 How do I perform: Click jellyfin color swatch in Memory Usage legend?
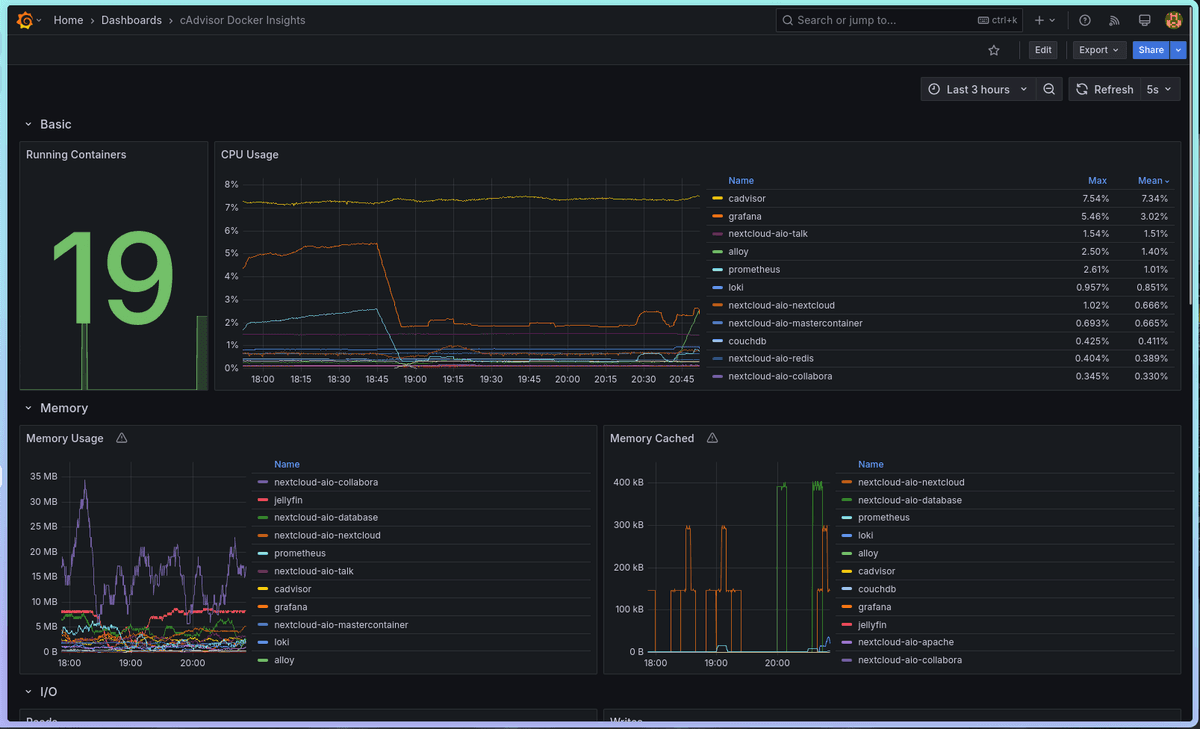(x=263, y=500)
